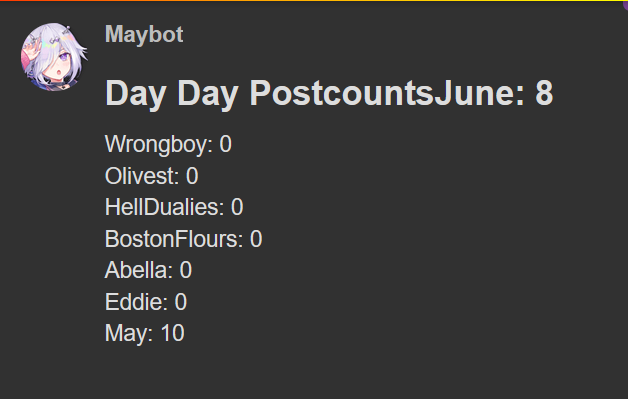Click the BostonFlours: 0 entry
The height and width of the screenshot is (399, 628).
point(183,239)
